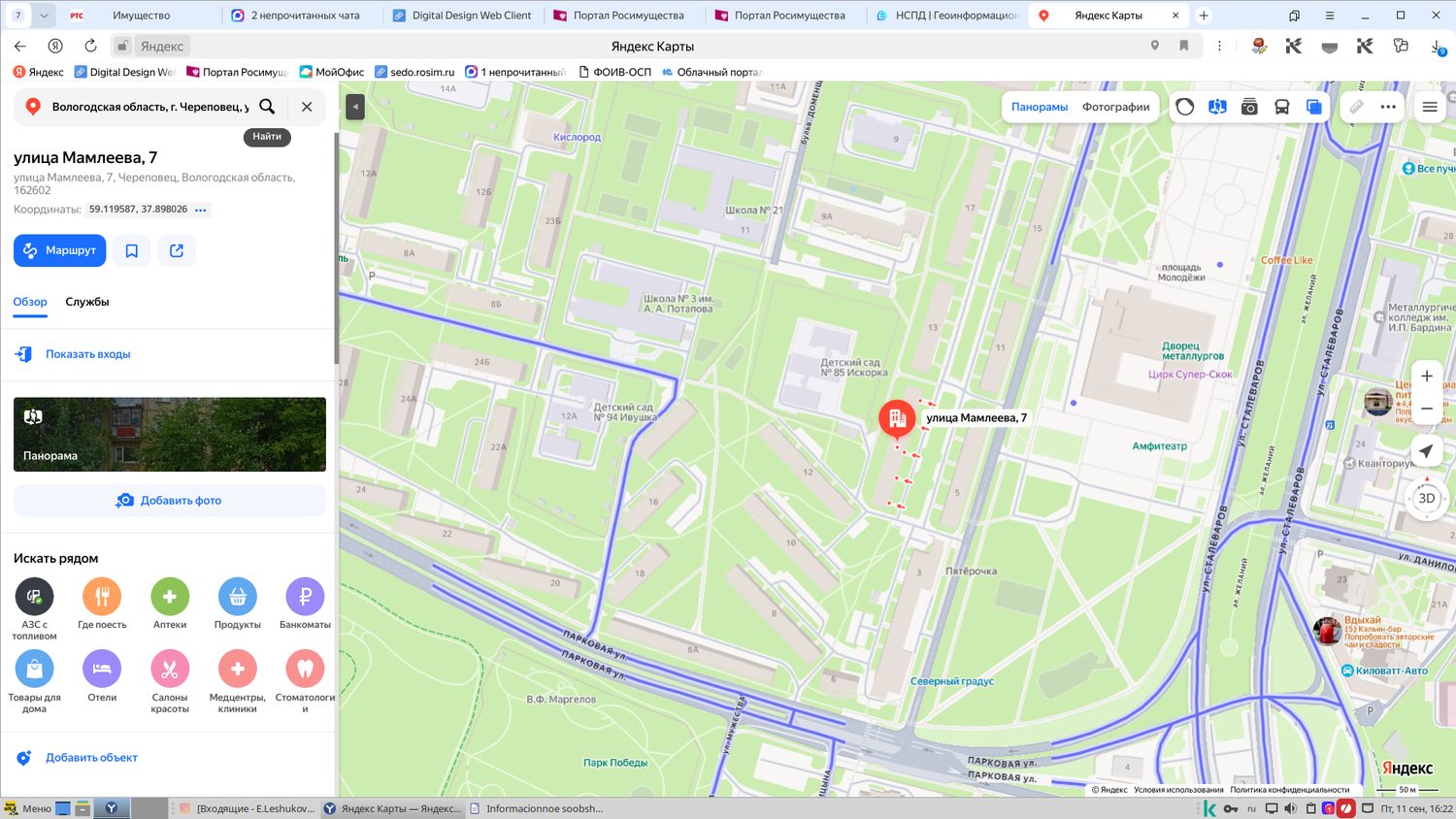Click the search magnifier icon in the sidebar

click(x=267, y=107)
